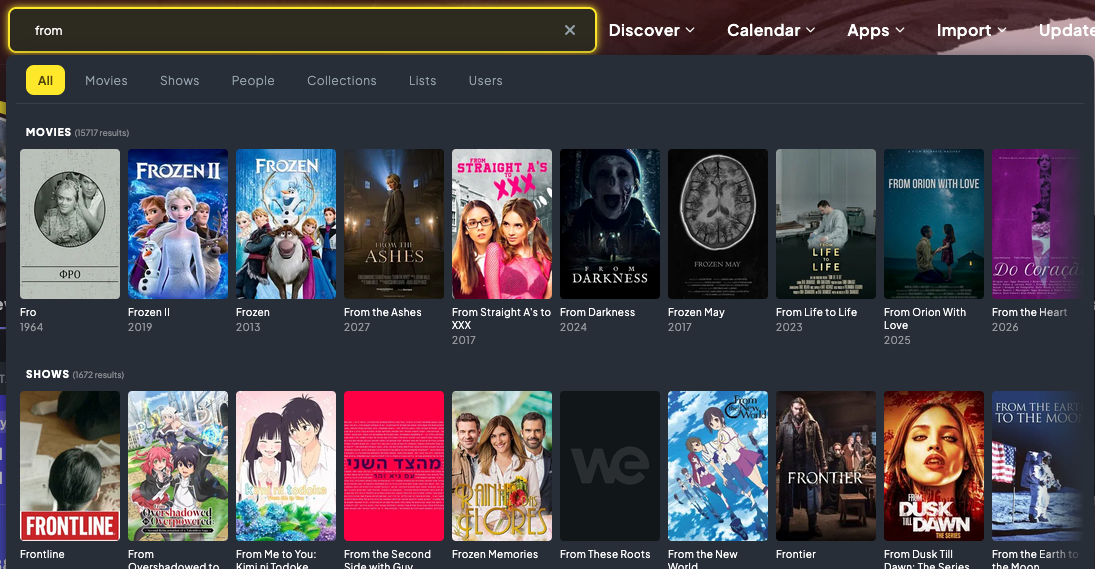Viewport: 1095px width, 569px height.
Task: Switch to the Users filter tab
Action: click(485, 80)
